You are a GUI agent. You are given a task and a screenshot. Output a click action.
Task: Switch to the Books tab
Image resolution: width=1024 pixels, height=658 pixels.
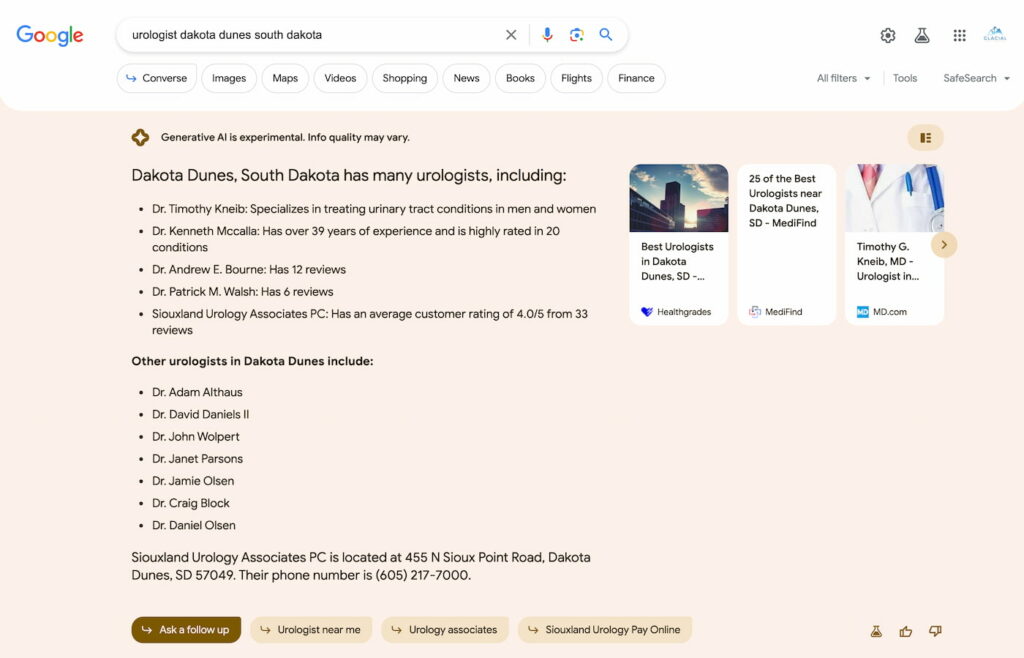(x=520, y=78)
